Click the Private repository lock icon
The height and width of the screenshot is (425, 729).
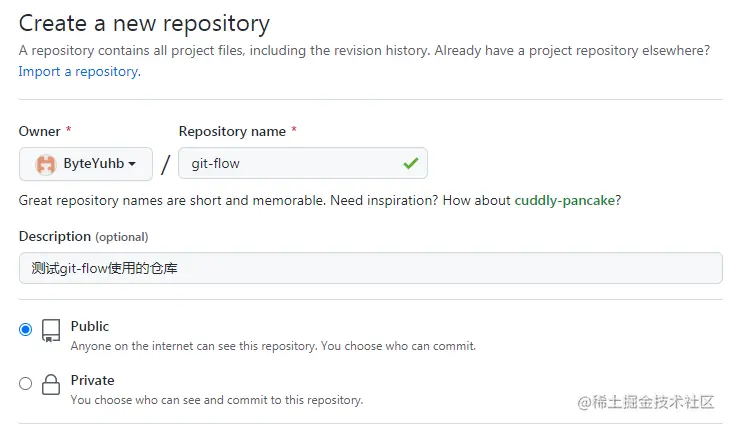pos(51,385)
